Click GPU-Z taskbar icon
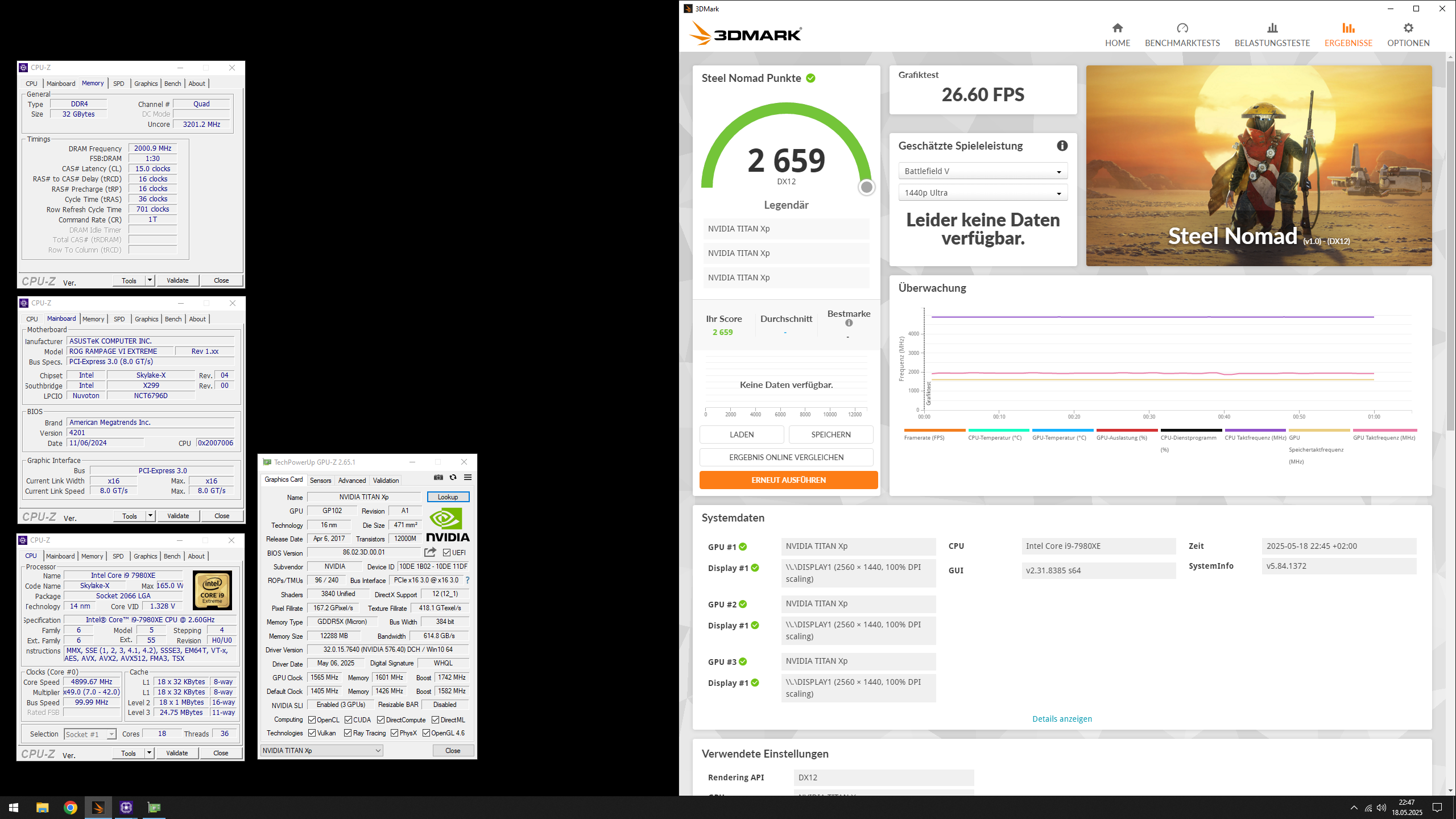Image resolution: width=1456 pixels, height=819 pixels. tap(154, 808)
